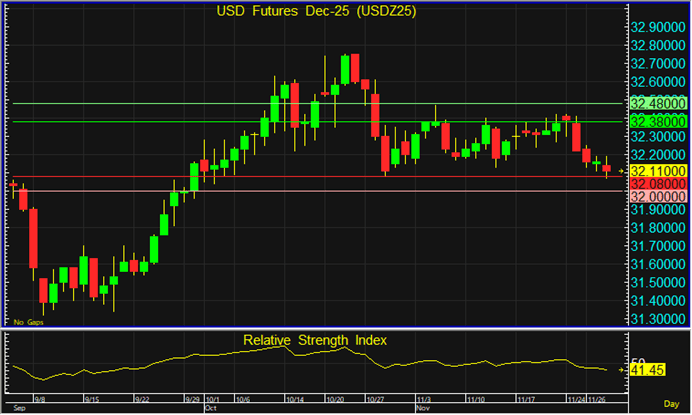Click the 31.30000 price axis label
The width and height of the screenshot is (692, 415).
click(x=655, y=318)
